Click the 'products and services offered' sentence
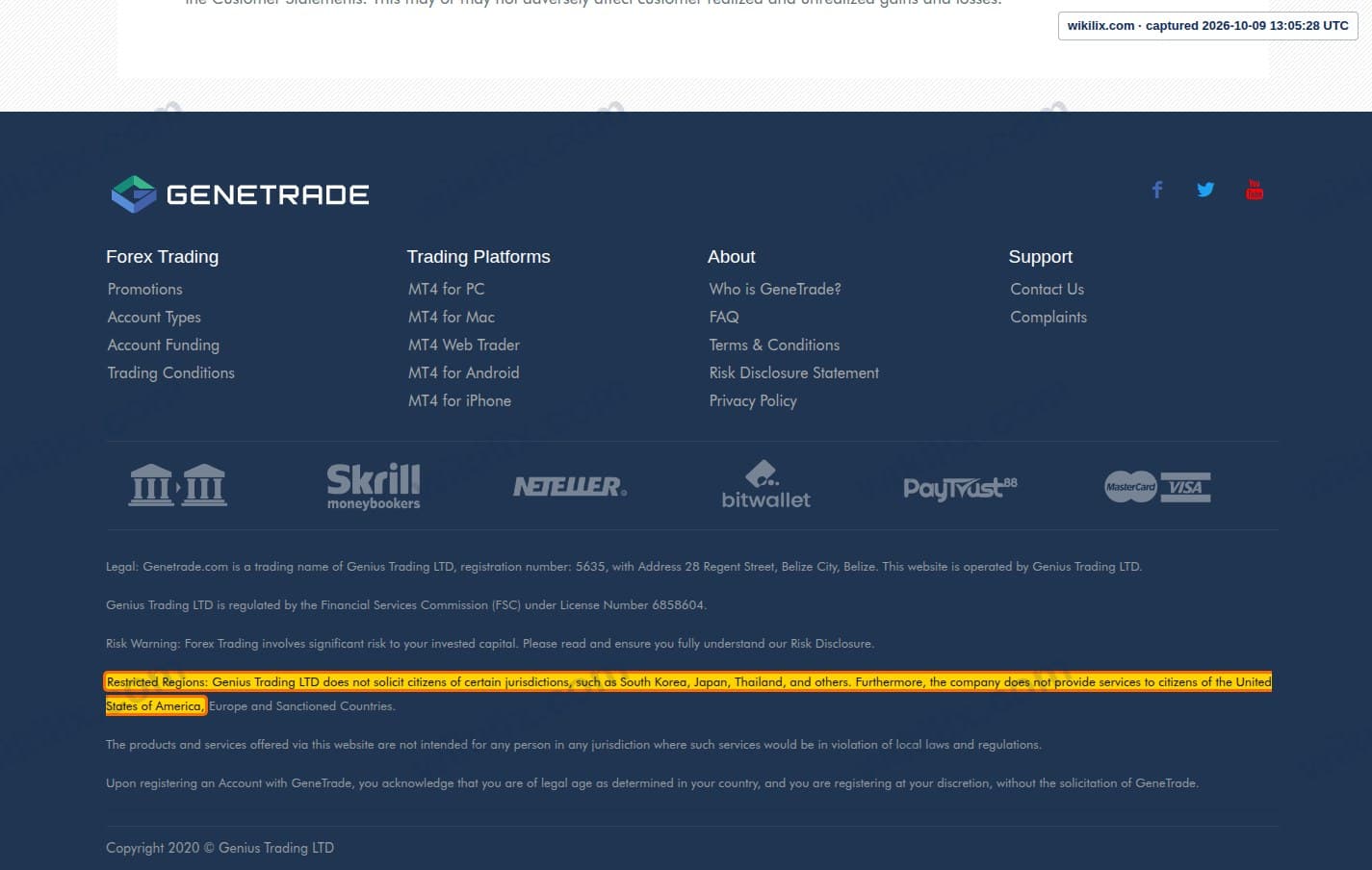The width and height of the screenshot is (1372, 870). [574, 745]
